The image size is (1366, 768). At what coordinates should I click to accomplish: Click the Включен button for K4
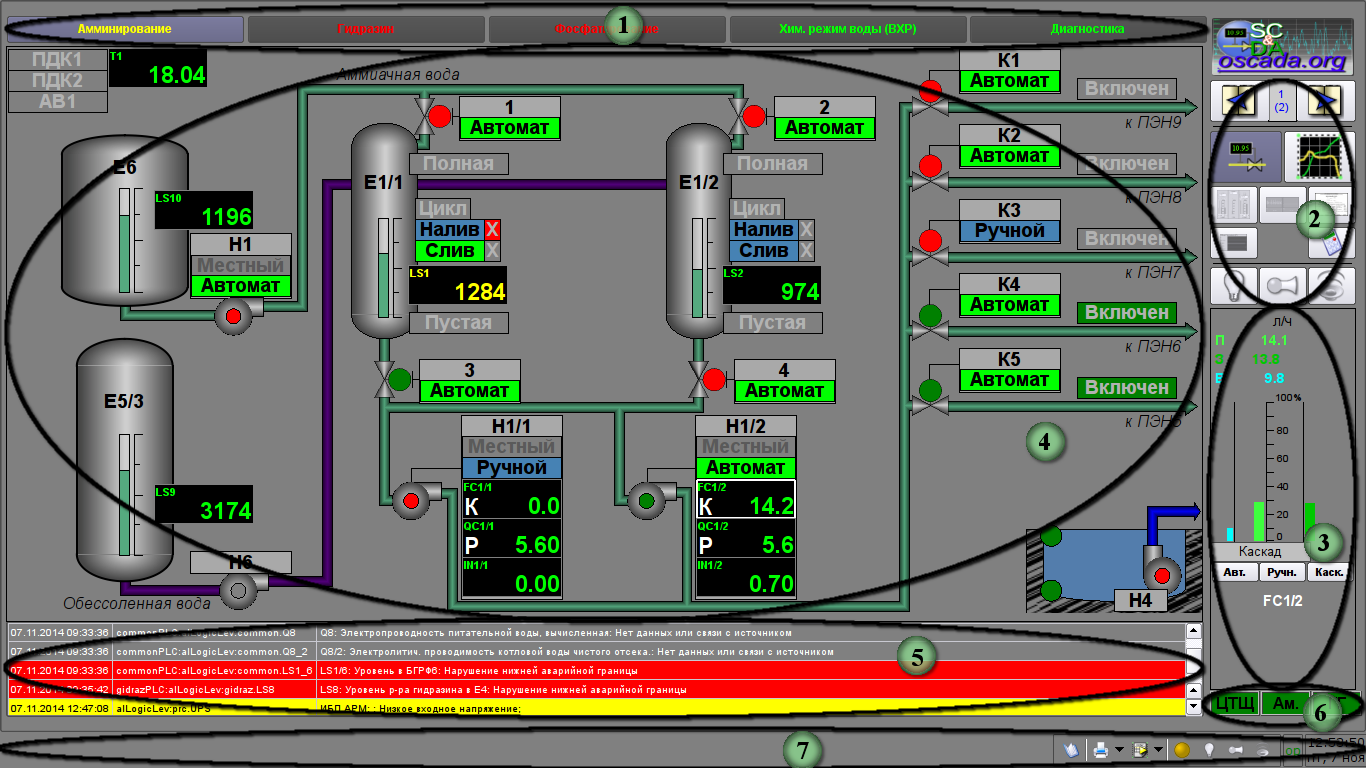click(1127, 313)
